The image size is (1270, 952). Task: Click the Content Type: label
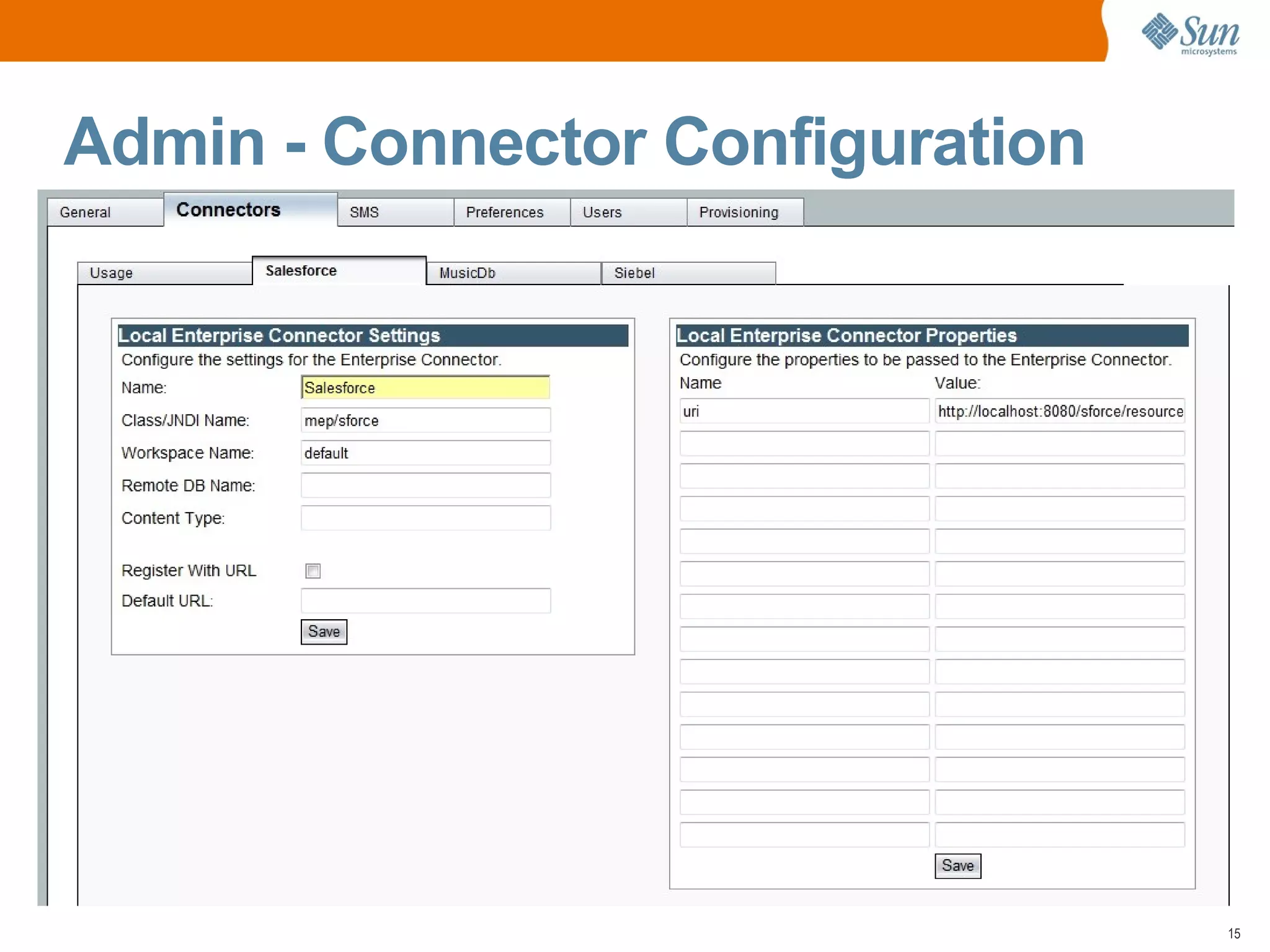tap(173, 518)
